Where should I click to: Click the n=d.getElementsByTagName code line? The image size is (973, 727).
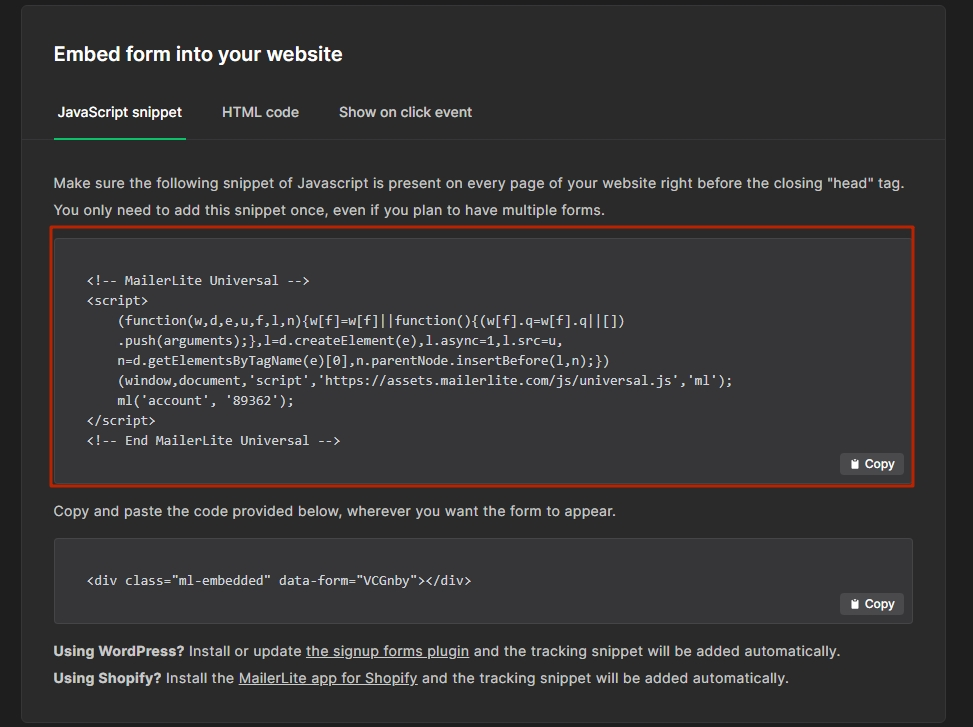click(x=363, y=360)
